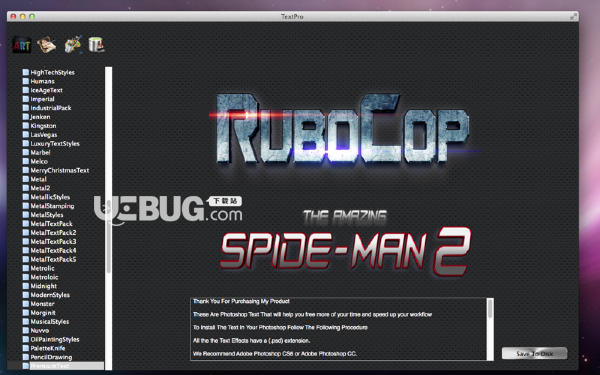Click the Save To Disk button
The image size is (600, 375).
coord(534,354)
